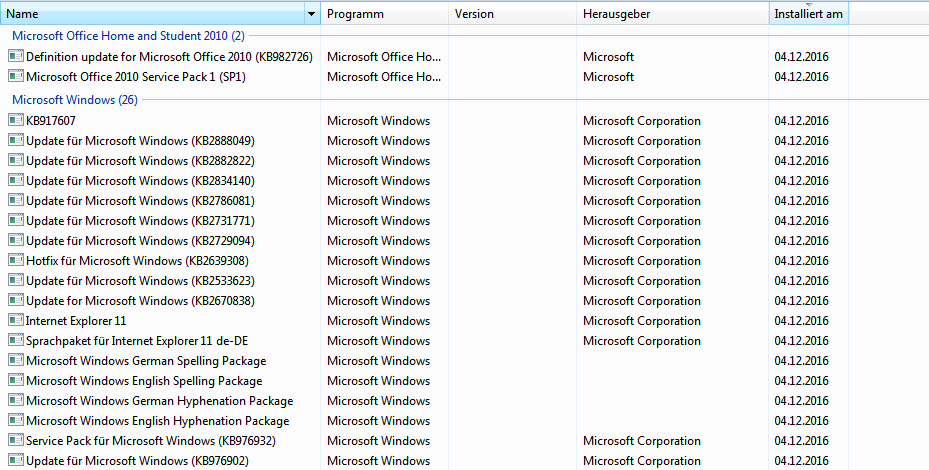
Task: Click the install date 04.12.2016 of KB2888049
Action: tap(802, 141)
